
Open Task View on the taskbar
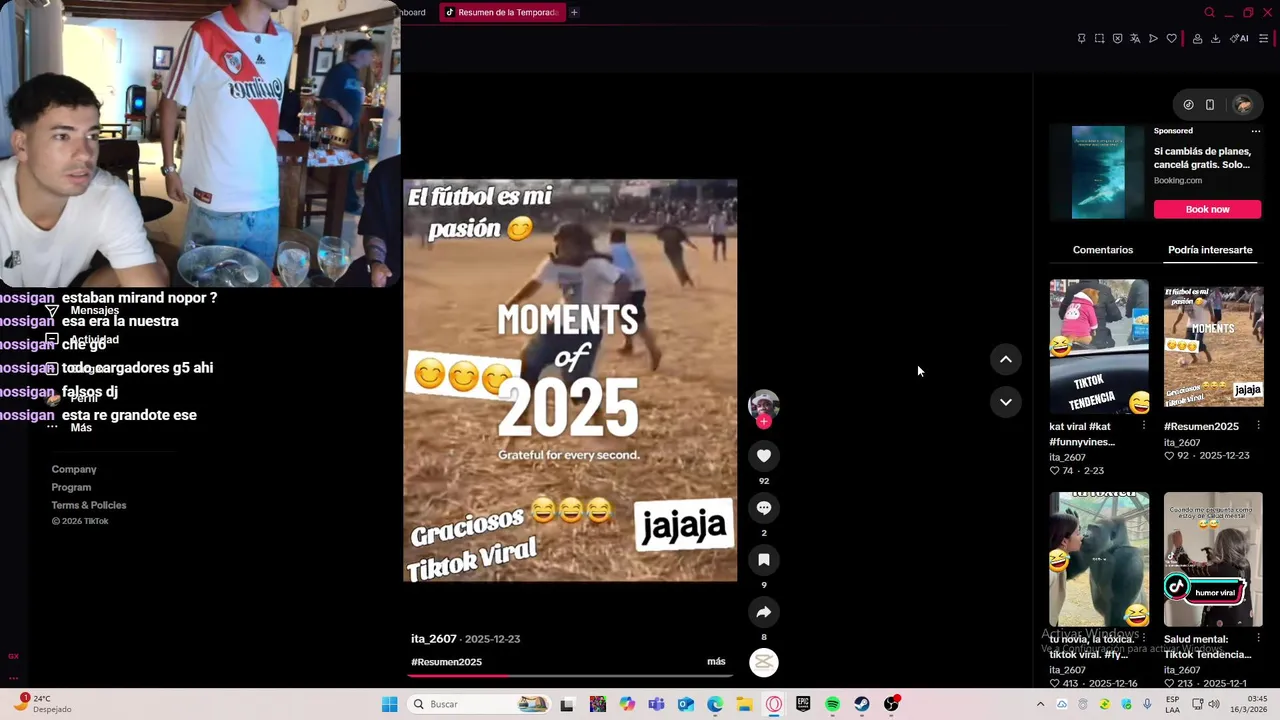567,704
